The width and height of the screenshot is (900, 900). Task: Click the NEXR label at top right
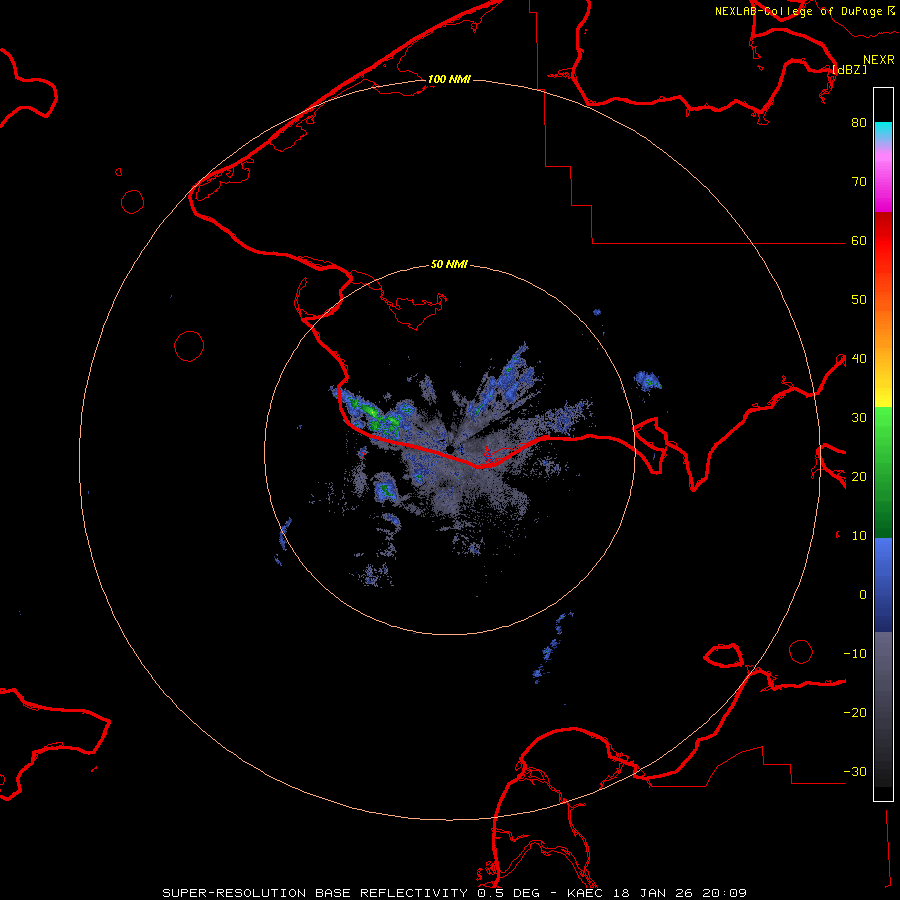coord(879,60)
